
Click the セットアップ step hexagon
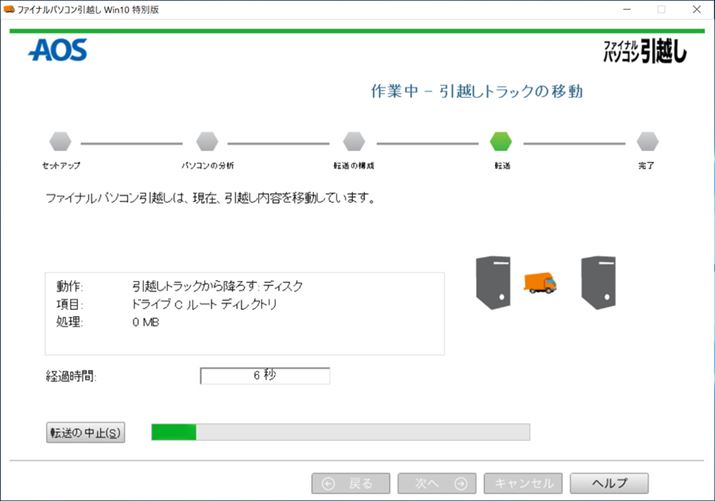click(60, 141)
